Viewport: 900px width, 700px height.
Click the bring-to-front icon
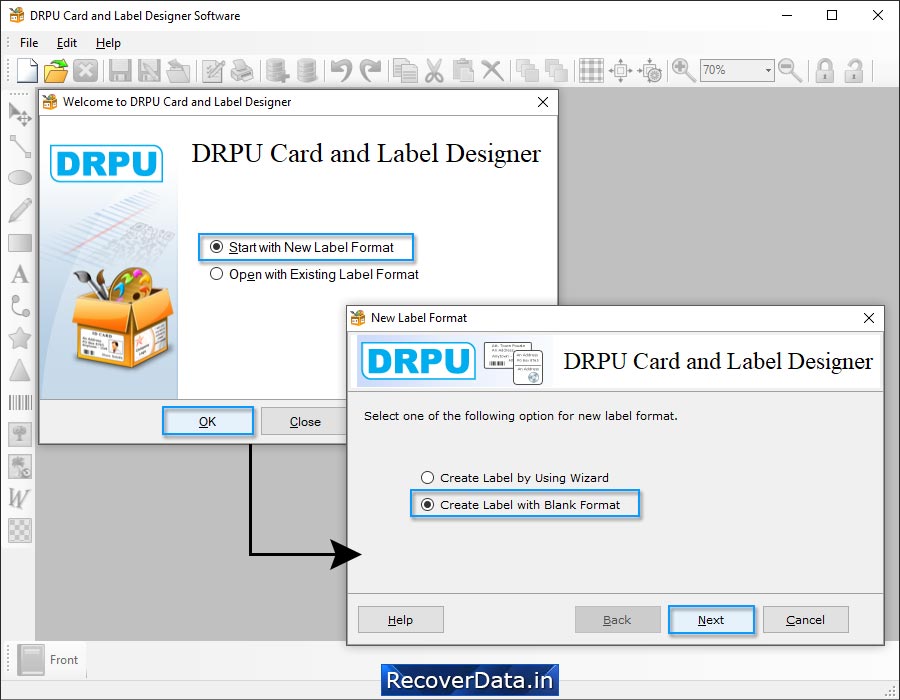pyautogui.click(x=527, y=71)
